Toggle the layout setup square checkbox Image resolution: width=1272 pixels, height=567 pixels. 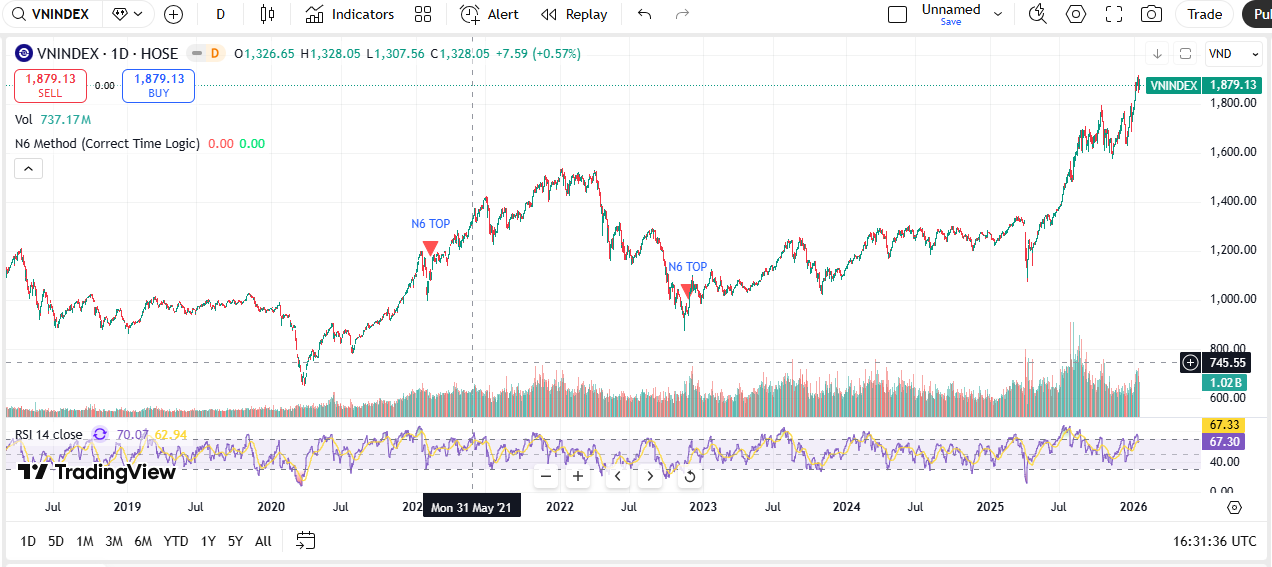897,14
